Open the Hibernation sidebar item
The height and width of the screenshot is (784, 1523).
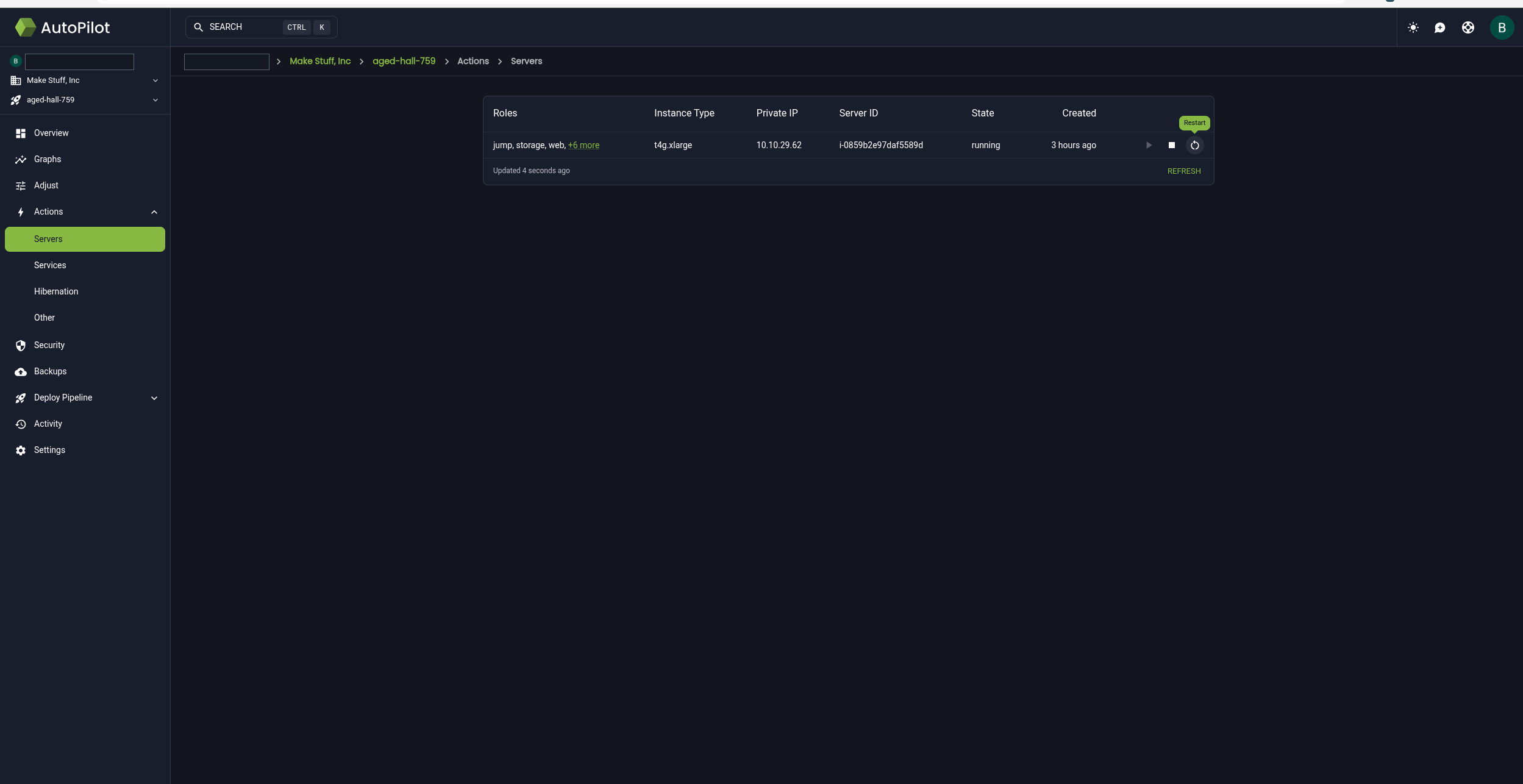[x=85, y=291]
